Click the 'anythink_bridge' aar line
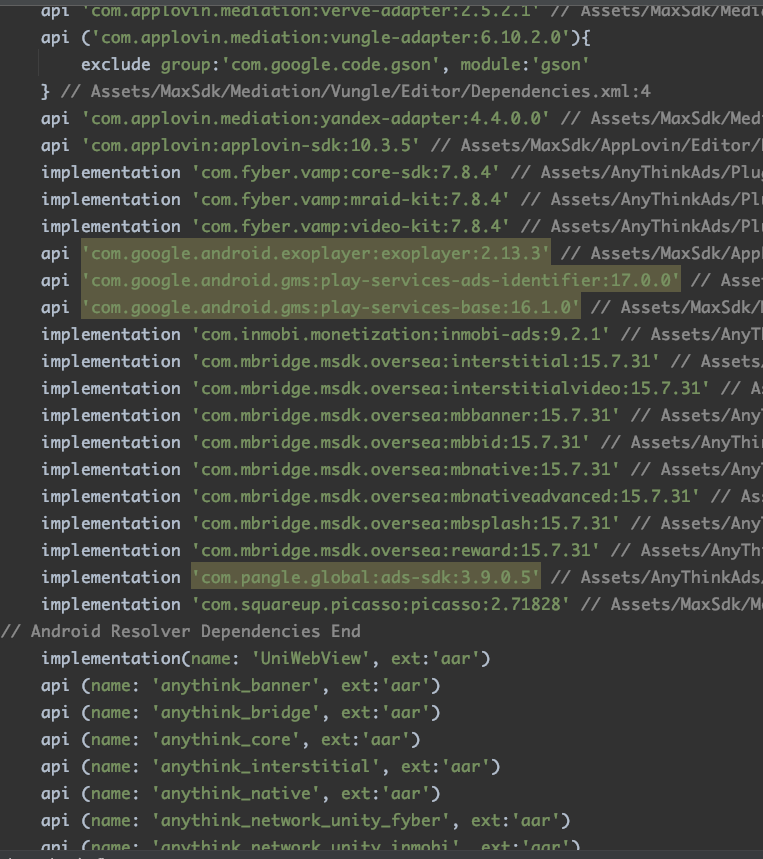Screen dimensions: 763x859 [x=240, y=712]
